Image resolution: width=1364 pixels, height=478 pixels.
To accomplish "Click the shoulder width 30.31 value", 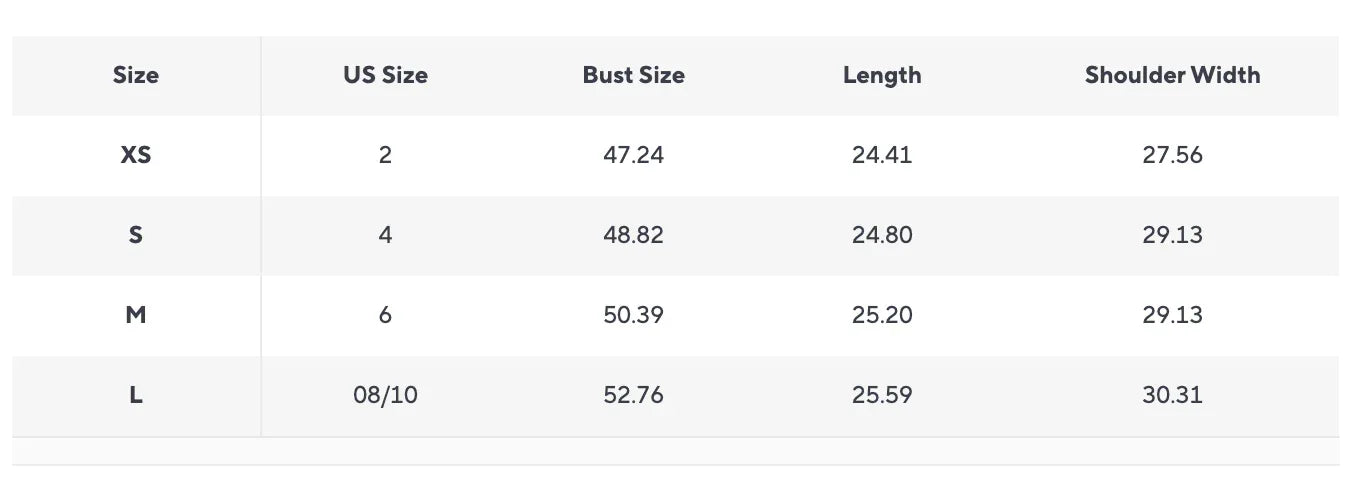I will [1172, 395].
